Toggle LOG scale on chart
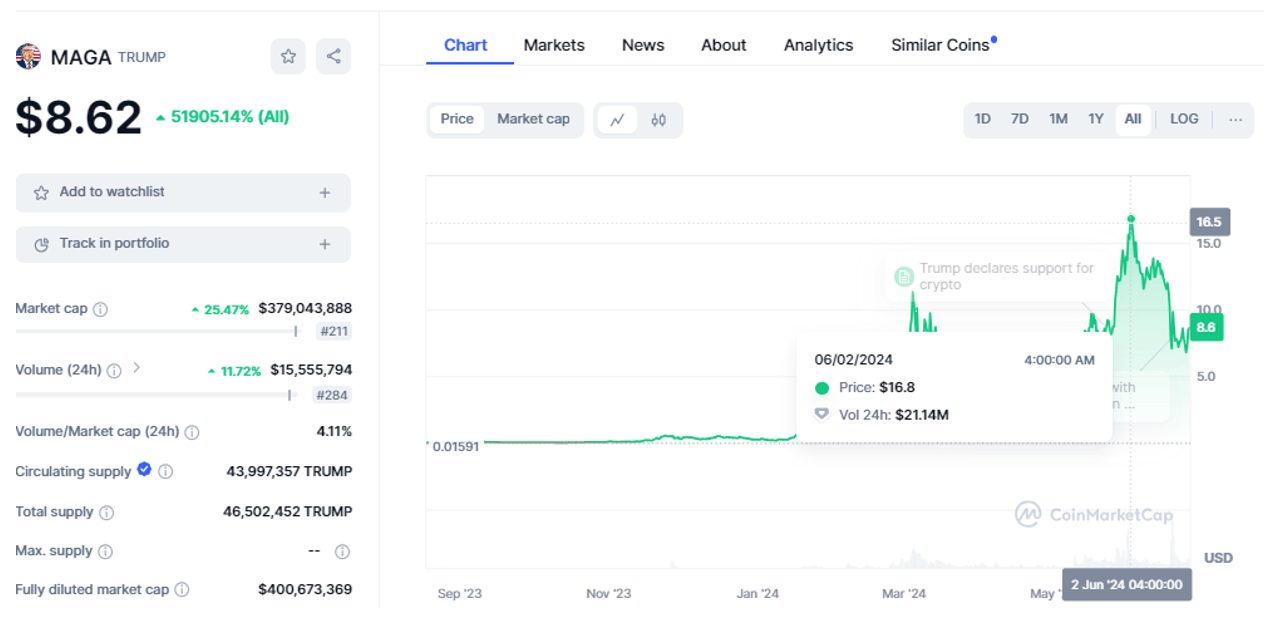Image resolution: width=1264 pixels, height=622 pixels. (x=1183, y=119)
